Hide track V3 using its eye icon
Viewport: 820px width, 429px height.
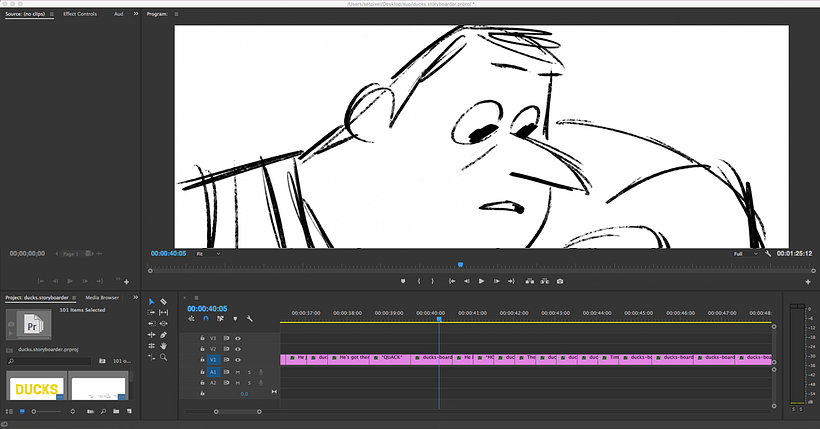point(237,340)
